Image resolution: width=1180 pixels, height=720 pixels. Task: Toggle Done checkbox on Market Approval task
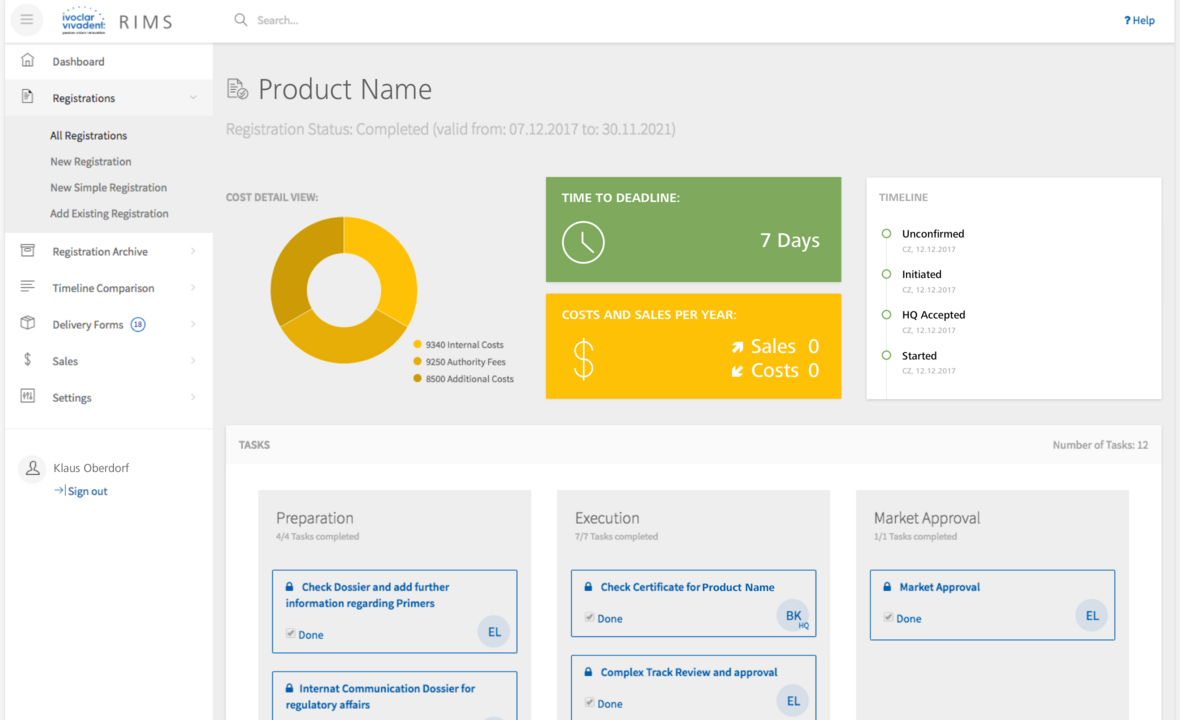889,618
